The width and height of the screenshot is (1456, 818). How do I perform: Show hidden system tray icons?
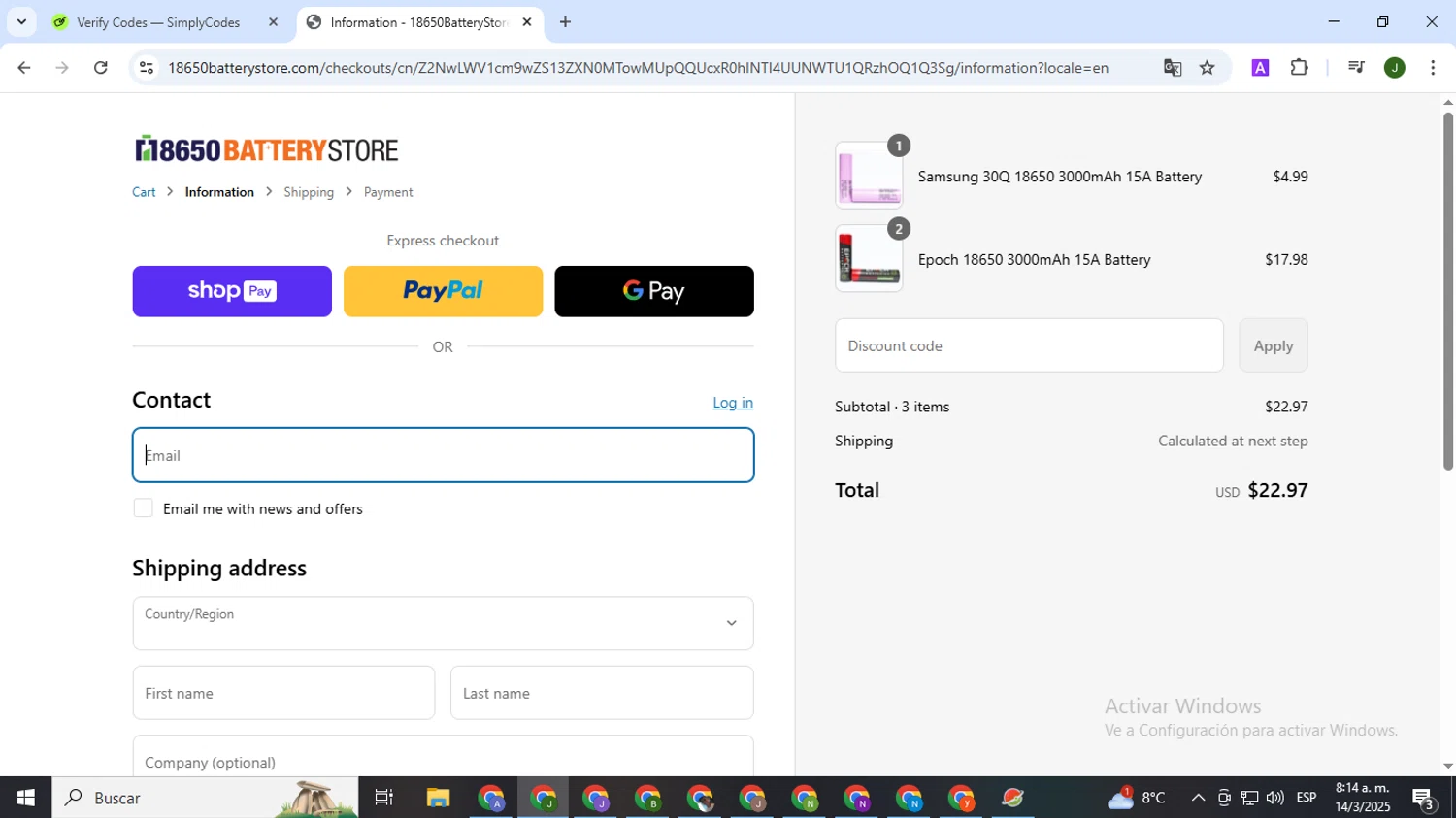pos(1198,798)
